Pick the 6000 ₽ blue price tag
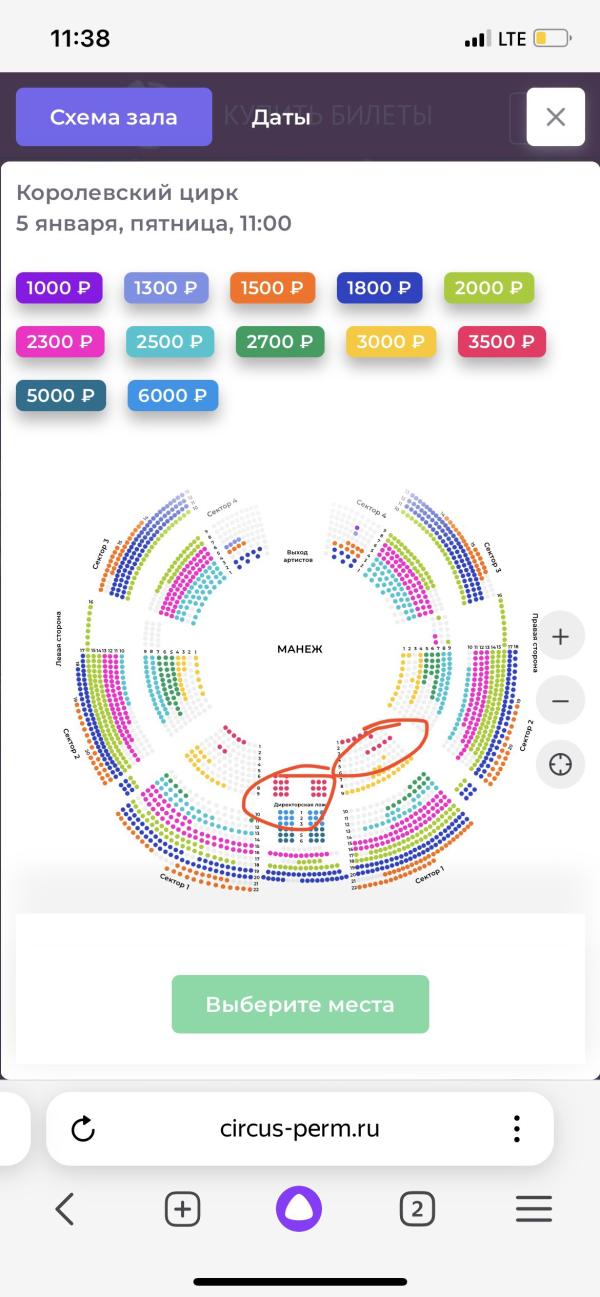Screen dimensions: 600x1297 [x=172, y=396]
